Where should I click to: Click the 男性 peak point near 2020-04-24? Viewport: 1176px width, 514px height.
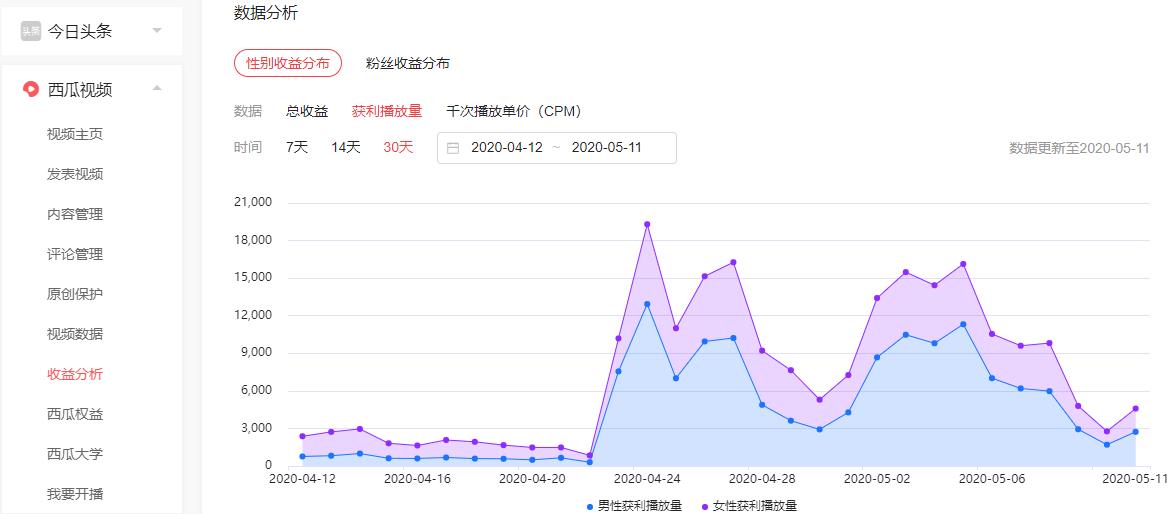point(646,304)
